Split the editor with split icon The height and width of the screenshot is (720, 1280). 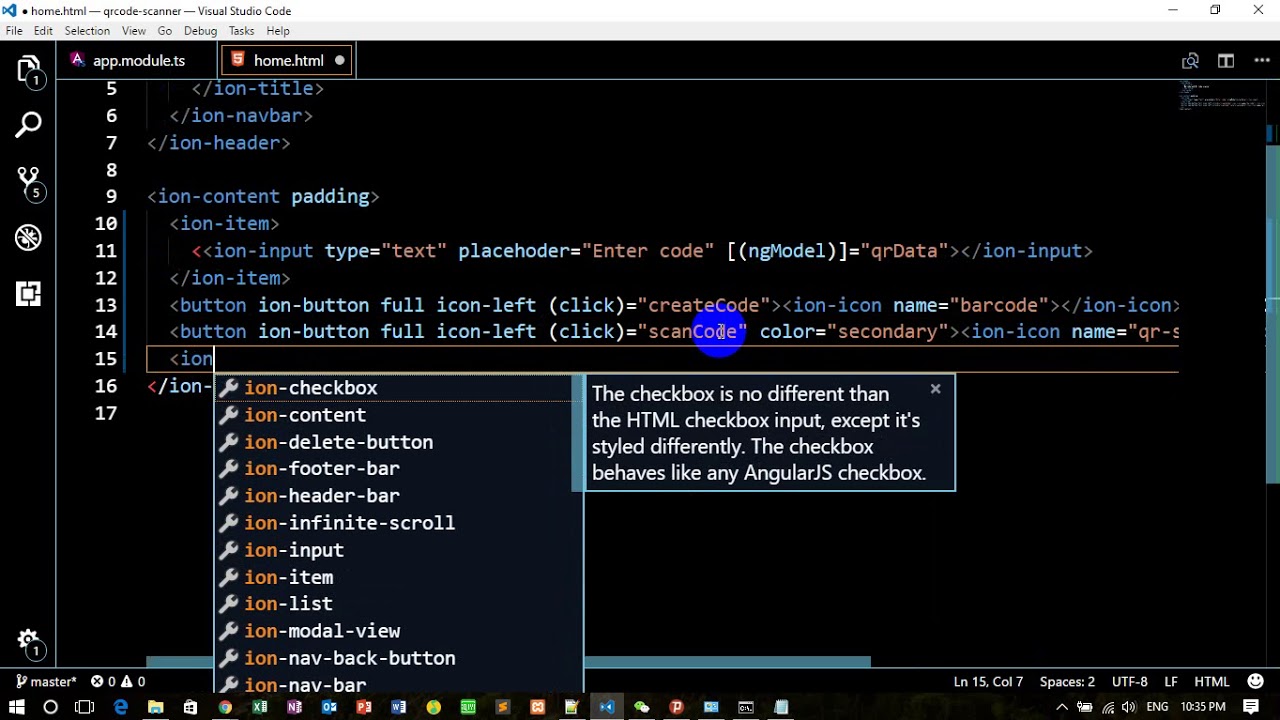[x=1226, y=61]
